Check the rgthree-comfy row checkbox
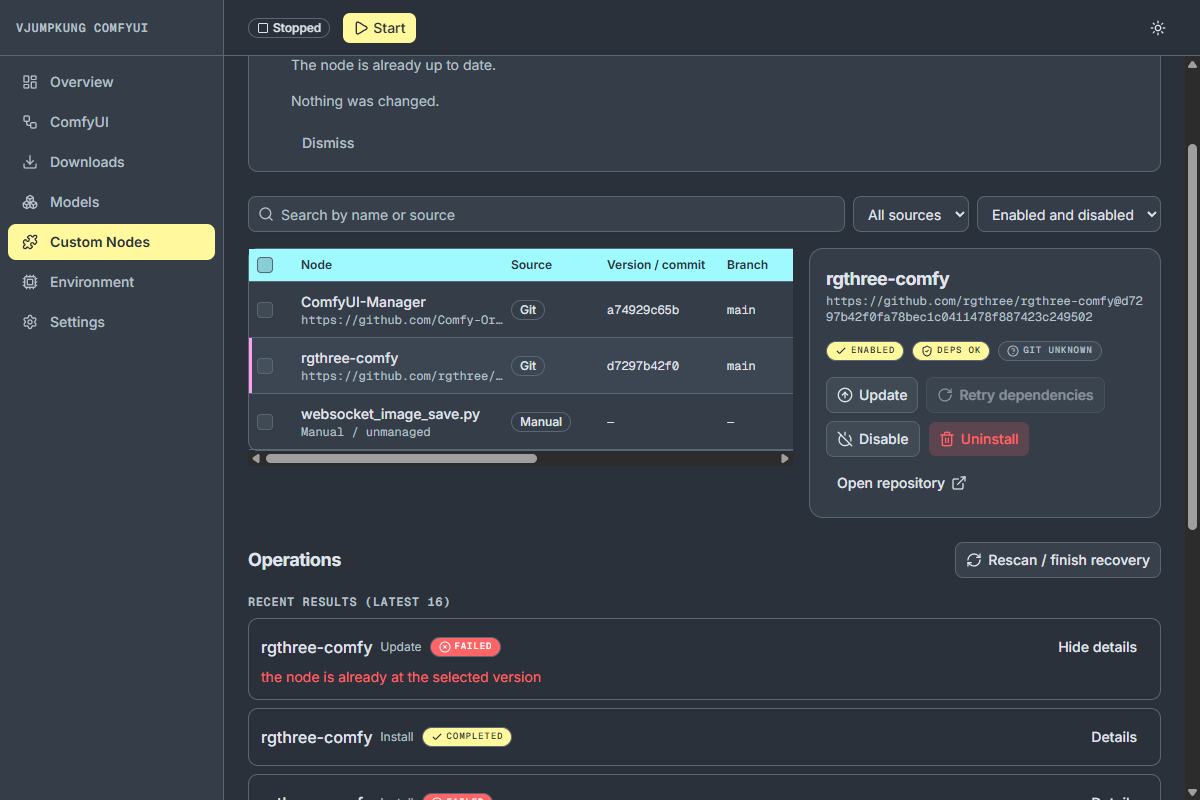Image resolution: width=1200 pixels, height=800 pixels. coord(265,366)
